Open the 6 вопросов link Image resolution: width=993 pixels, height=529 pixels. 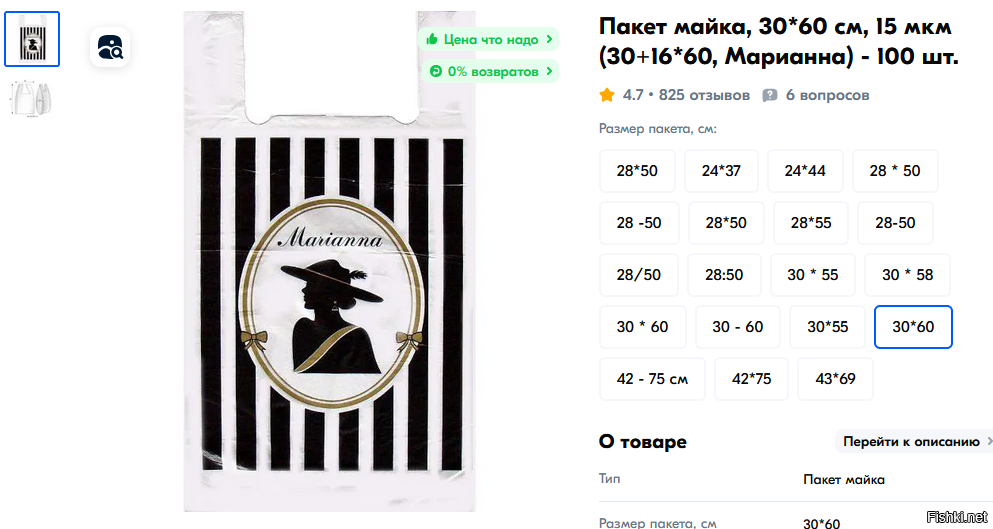pyautogui.click(x=827, y=95)
